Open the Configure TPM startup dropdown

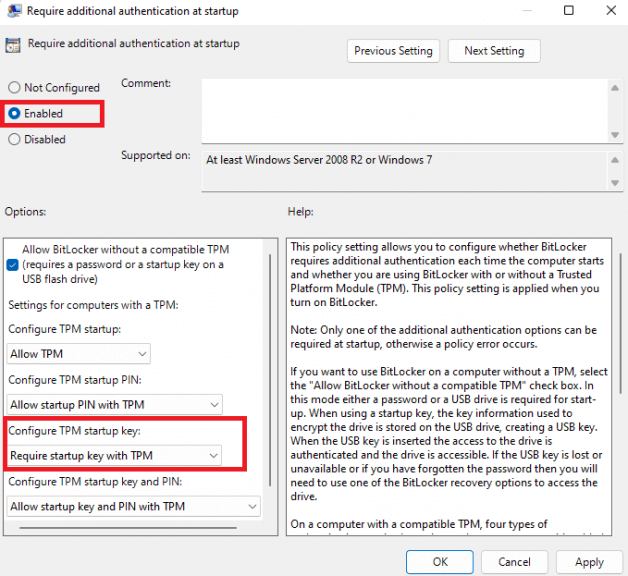click(x=78, y=354)
